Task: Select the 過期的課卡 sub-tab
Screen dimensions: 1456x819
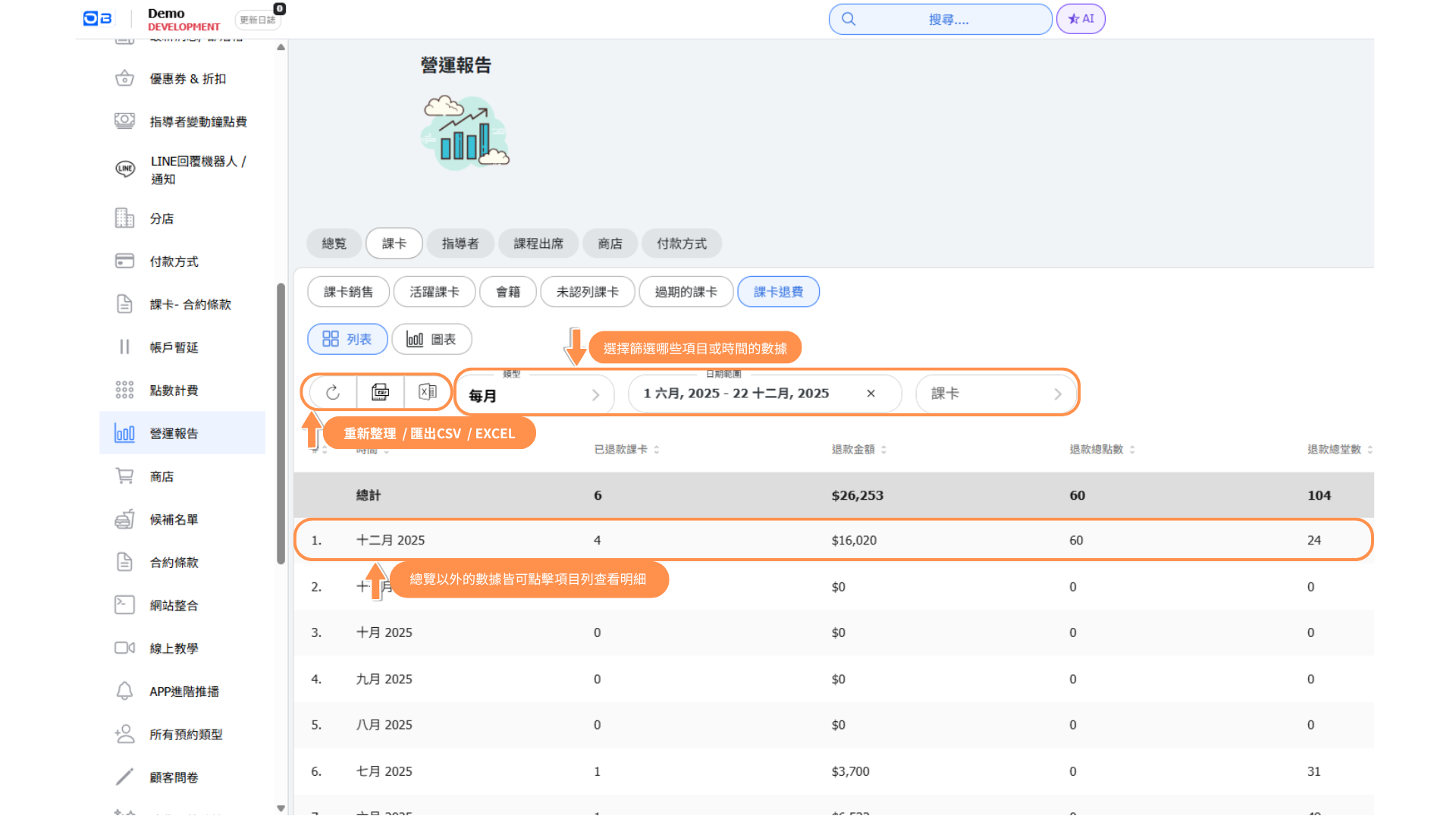Action: click(x=686, y=292)
